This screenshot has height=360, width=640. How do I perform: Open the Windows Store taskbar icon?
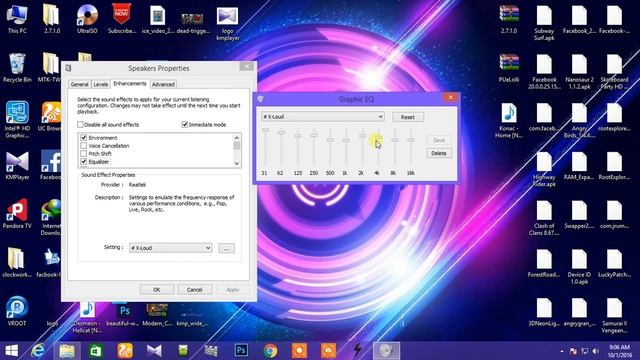pos(96,350)
